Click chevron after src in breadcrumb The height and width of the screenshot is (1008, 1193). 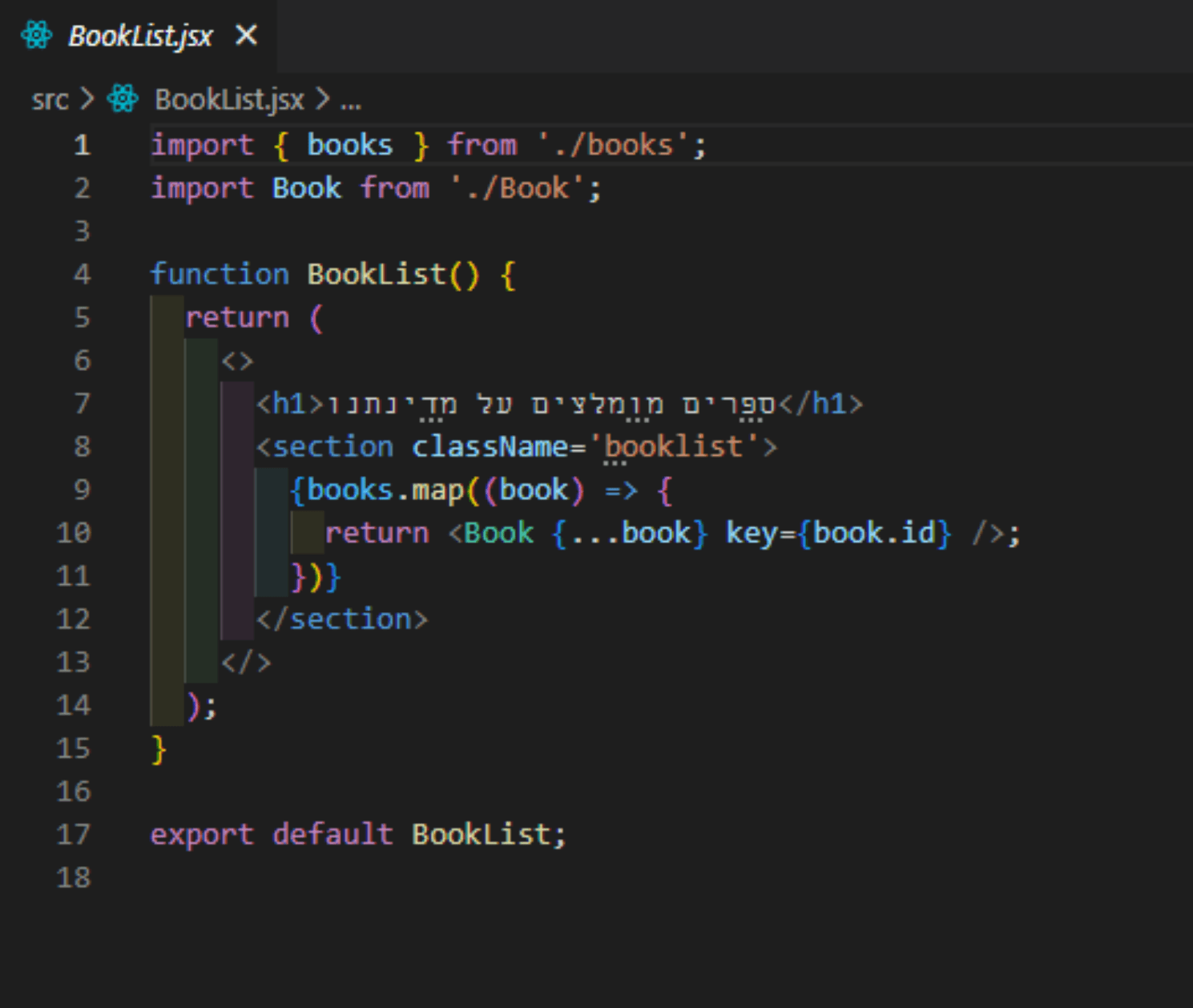(87, 99)
